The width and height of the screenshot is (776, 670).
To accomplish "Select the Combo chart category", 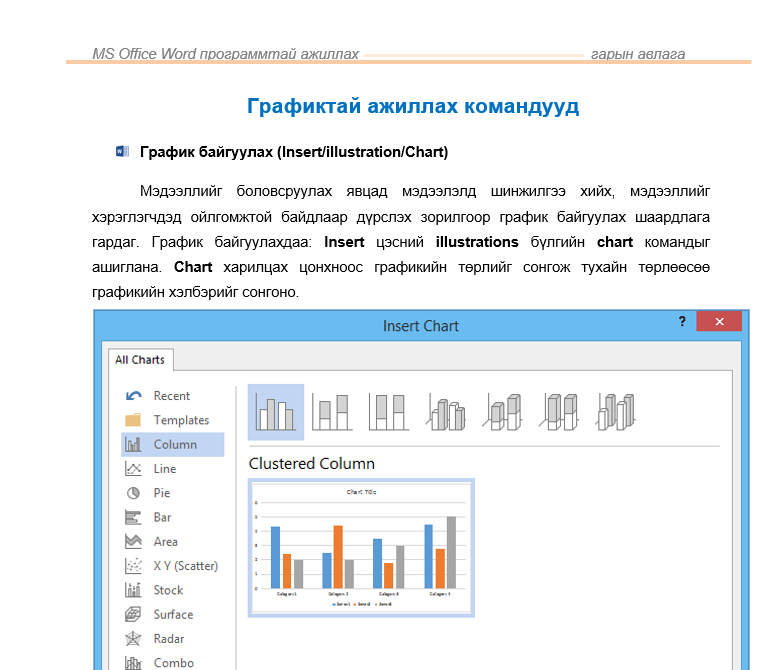I will (172, 662).
